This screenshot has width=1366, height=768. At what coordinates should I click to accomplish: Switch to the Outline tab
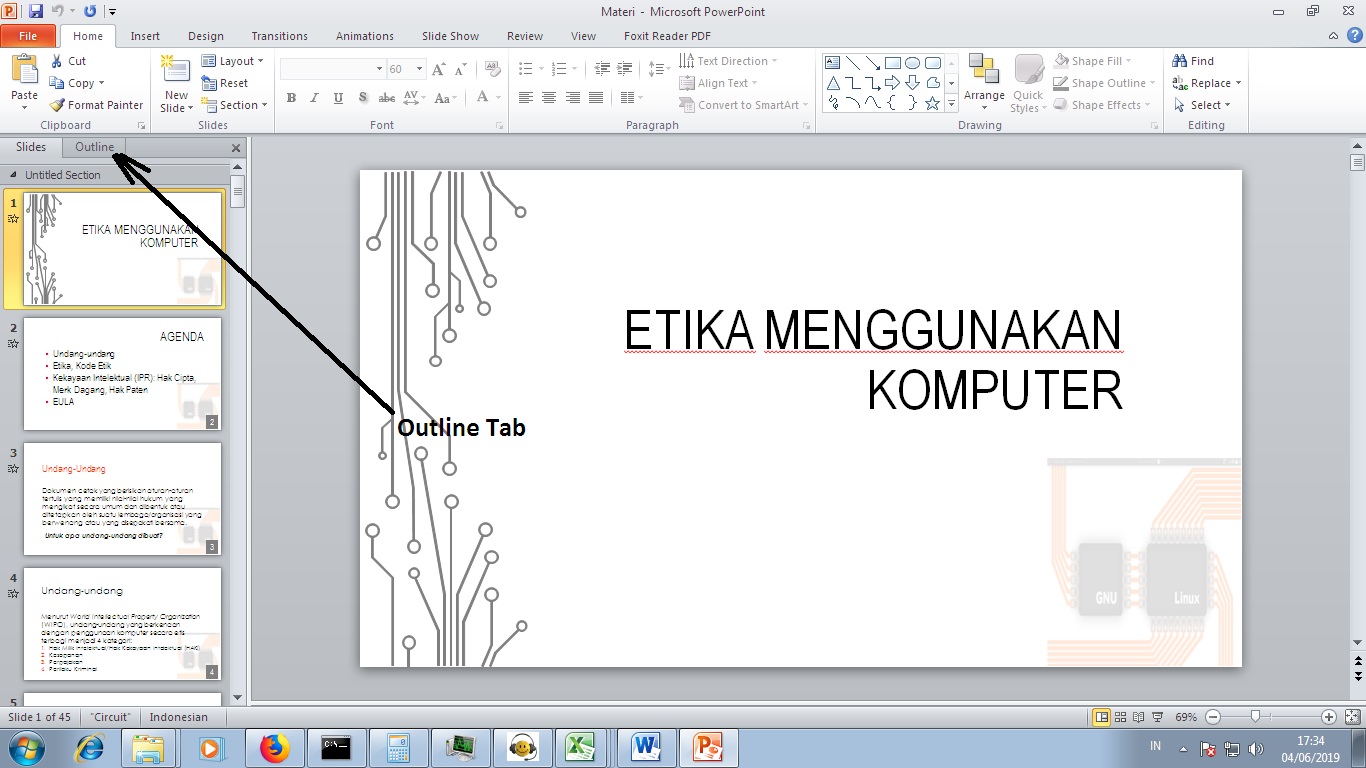(x=94, y=146)
